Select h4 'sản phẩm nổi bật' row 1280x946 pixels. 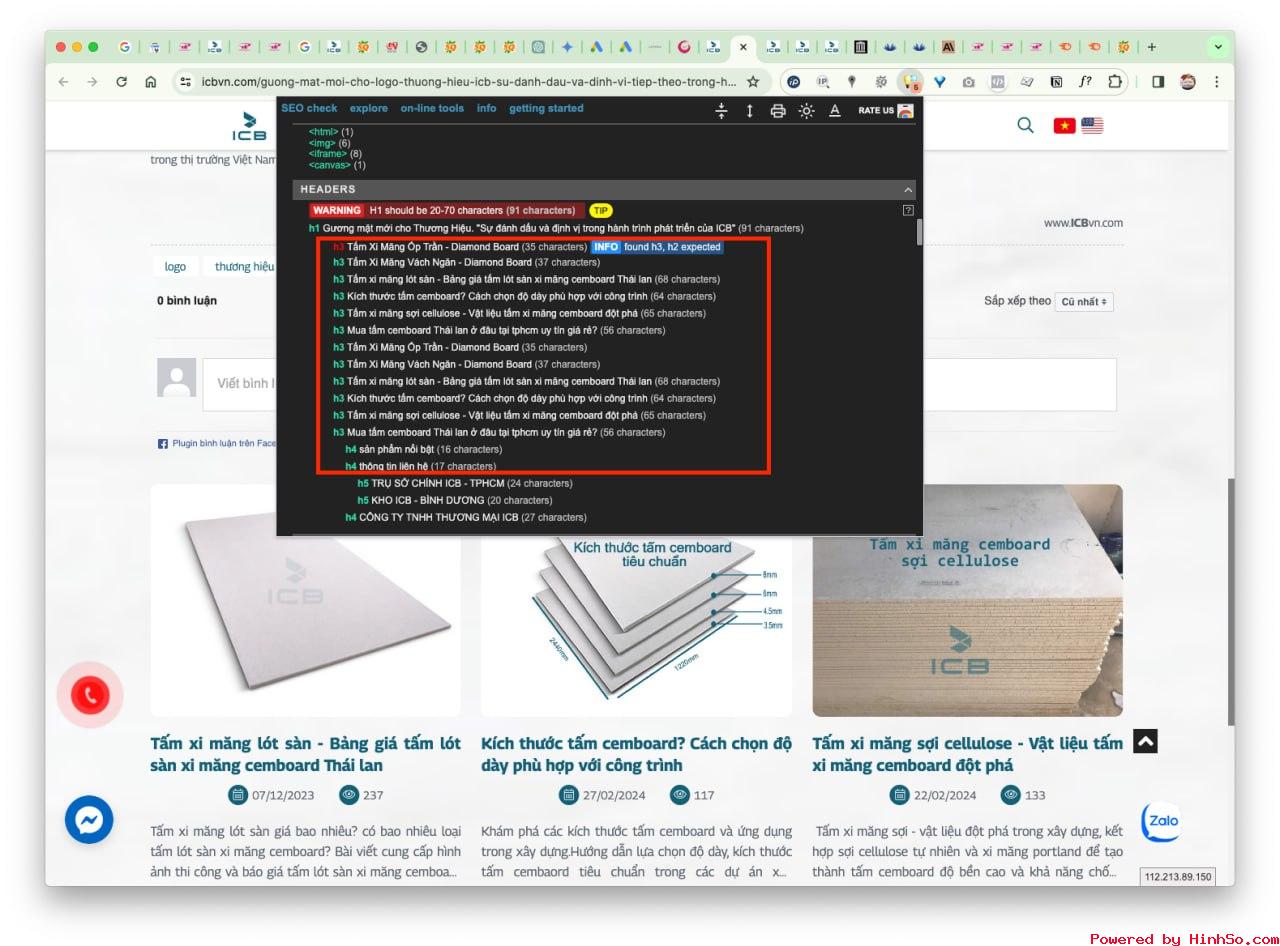click(423, 449)
